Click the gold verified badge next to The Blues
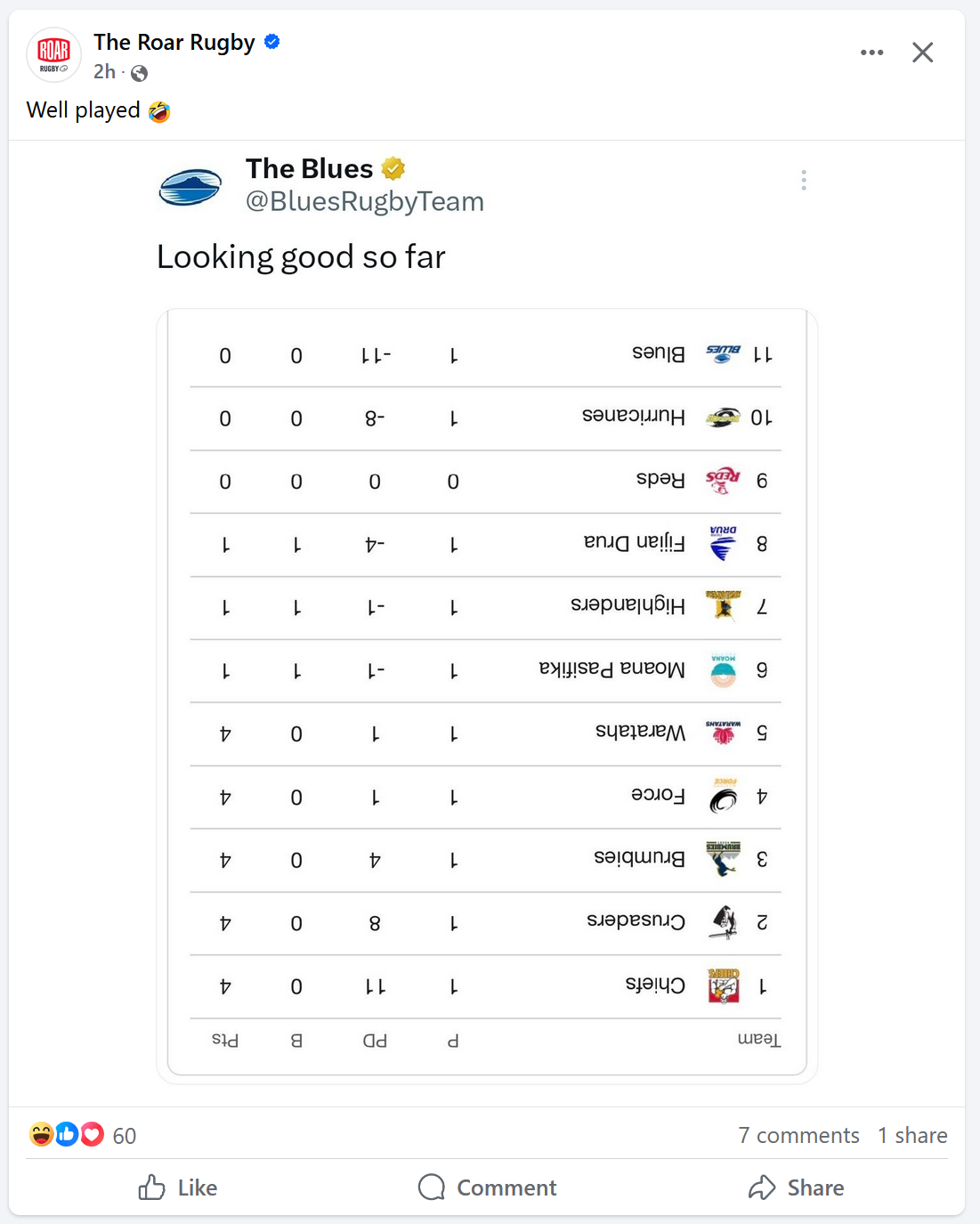980x1224 pixels. click(393, 168)
